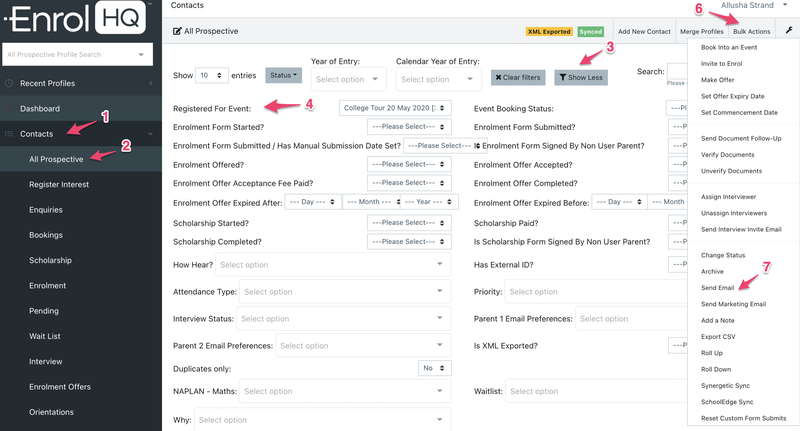The height and width of the screenshot is (431, 800).
Task: Choose Send Email from Bulk Actions
Action: [718, 288]
